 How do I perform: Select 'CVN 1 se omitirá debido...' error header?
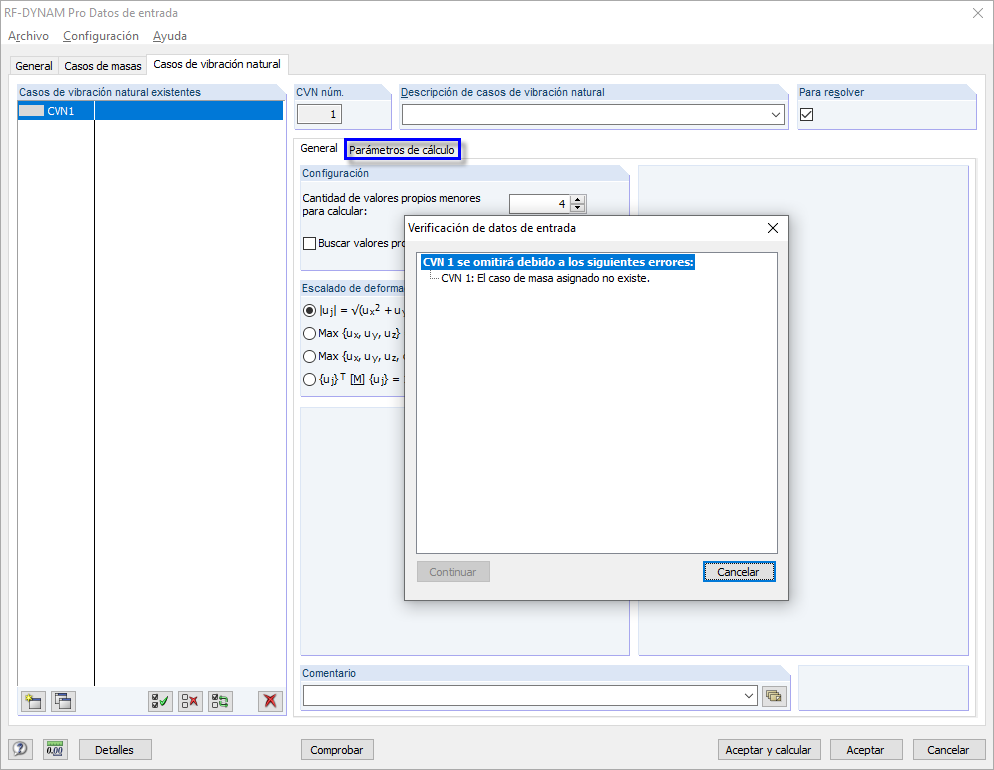[x=558, y=262]
